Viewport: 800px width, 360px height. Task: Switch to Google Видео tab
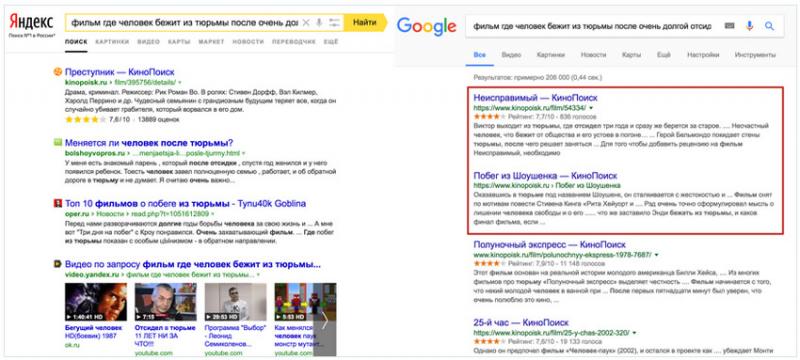511,55
